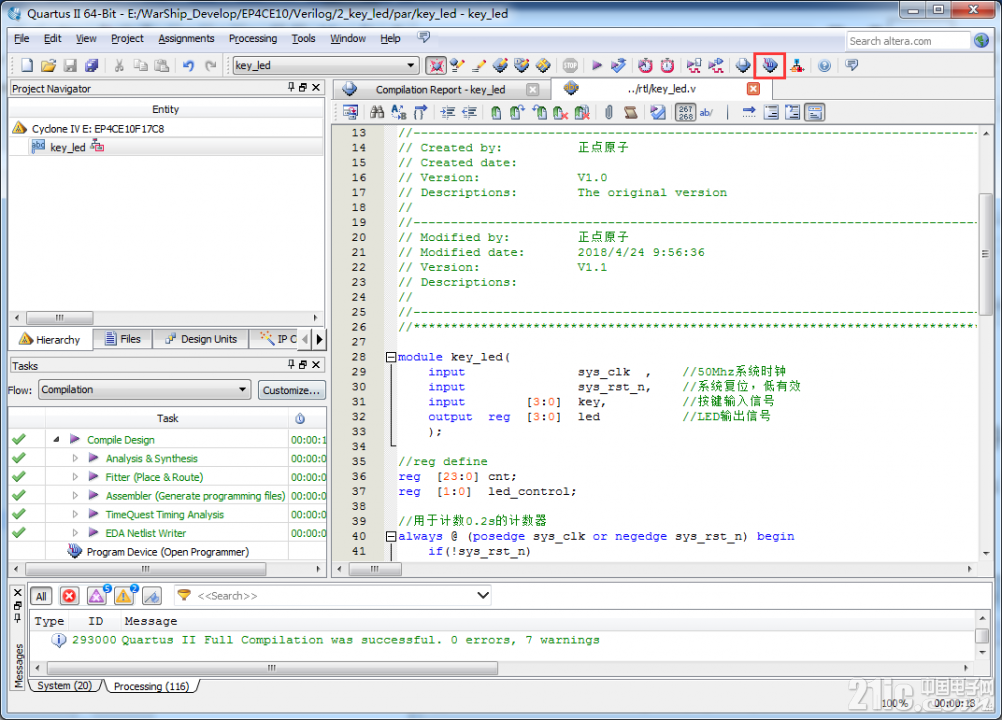Decrease indent in the editor

(x=470, y=112)
